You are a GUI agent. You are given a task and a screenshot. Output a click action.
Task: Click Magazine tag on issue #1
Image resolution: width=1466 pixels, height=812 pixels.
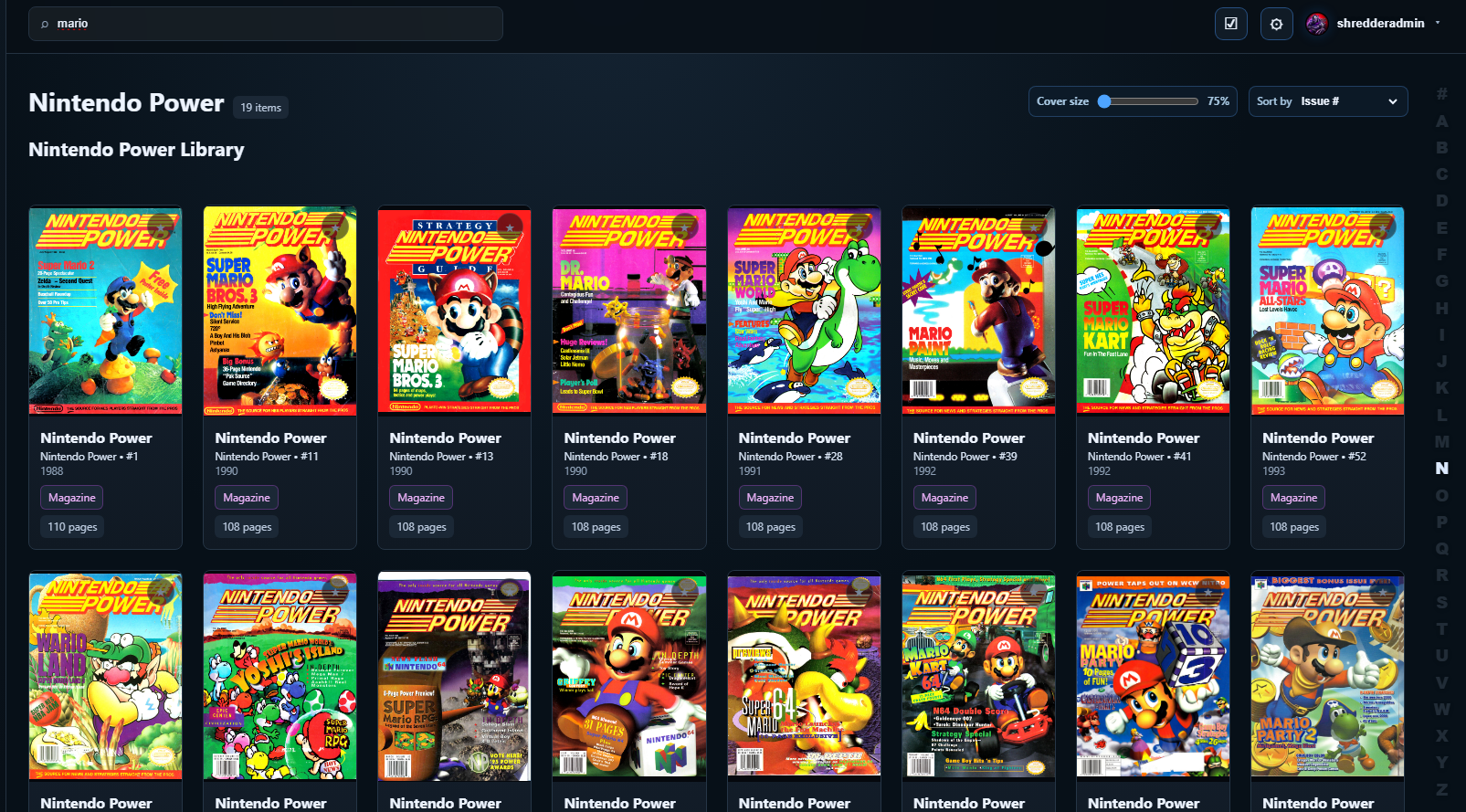(x=71, y=498)
